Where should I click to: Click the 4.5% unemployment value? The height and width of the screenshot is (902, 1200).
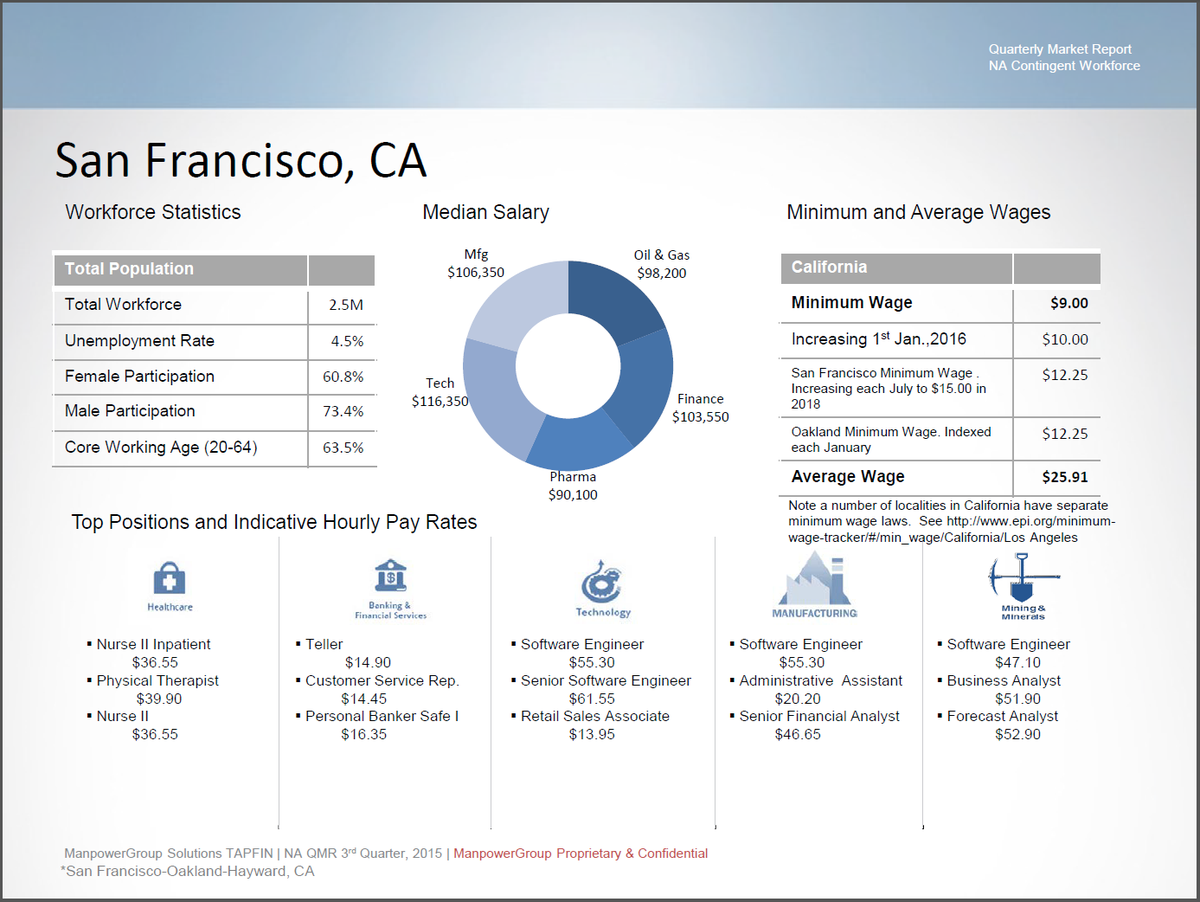click(348, 341)
